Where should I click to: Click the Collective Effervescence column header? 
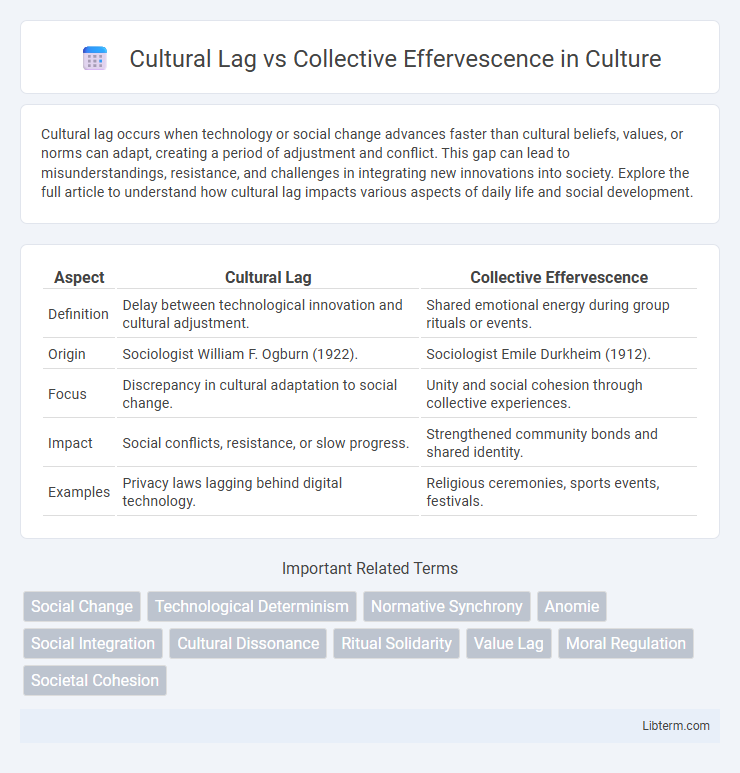tap(559, 278)
